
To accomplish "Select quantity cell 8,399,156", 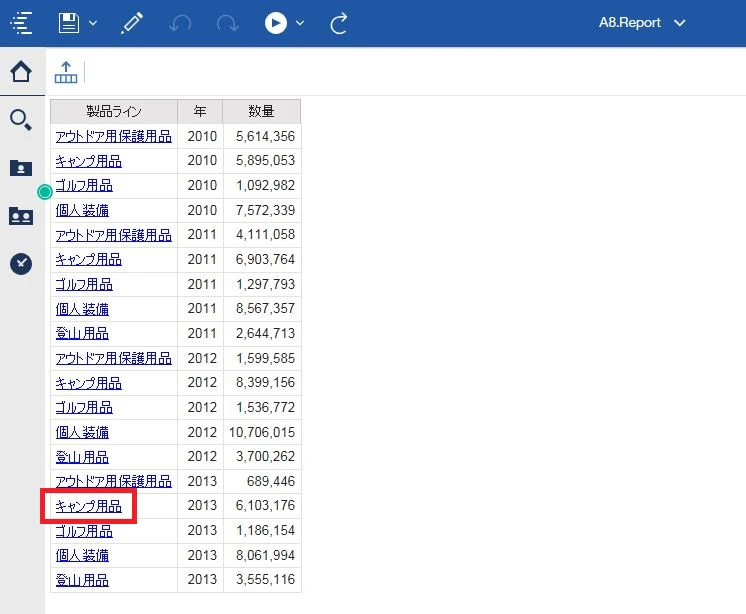I will click(x=262, y=383).
